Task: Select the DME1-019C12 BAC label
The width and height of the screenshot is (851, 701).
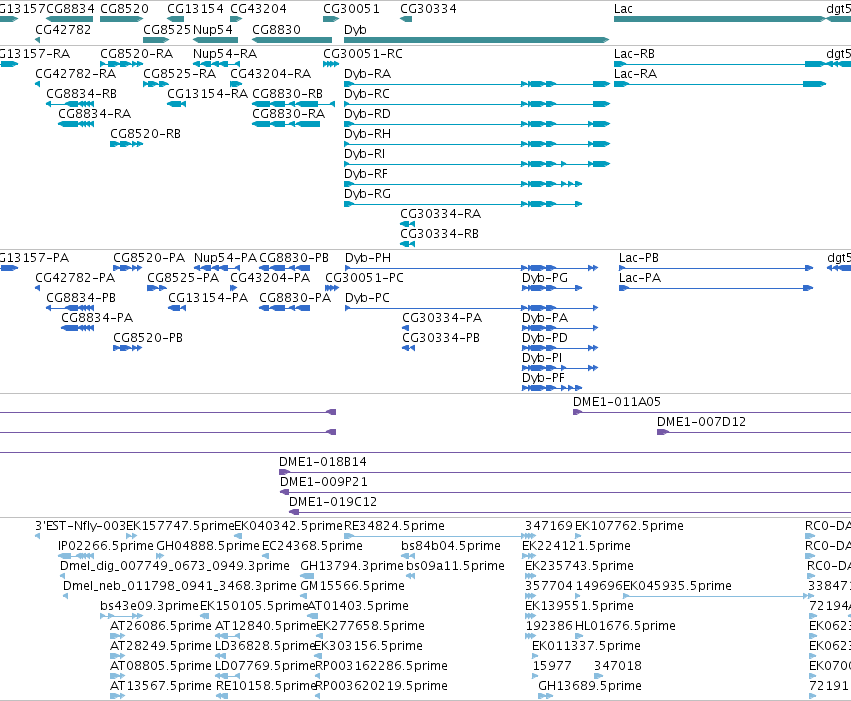Action: click(x=333, y=502)
